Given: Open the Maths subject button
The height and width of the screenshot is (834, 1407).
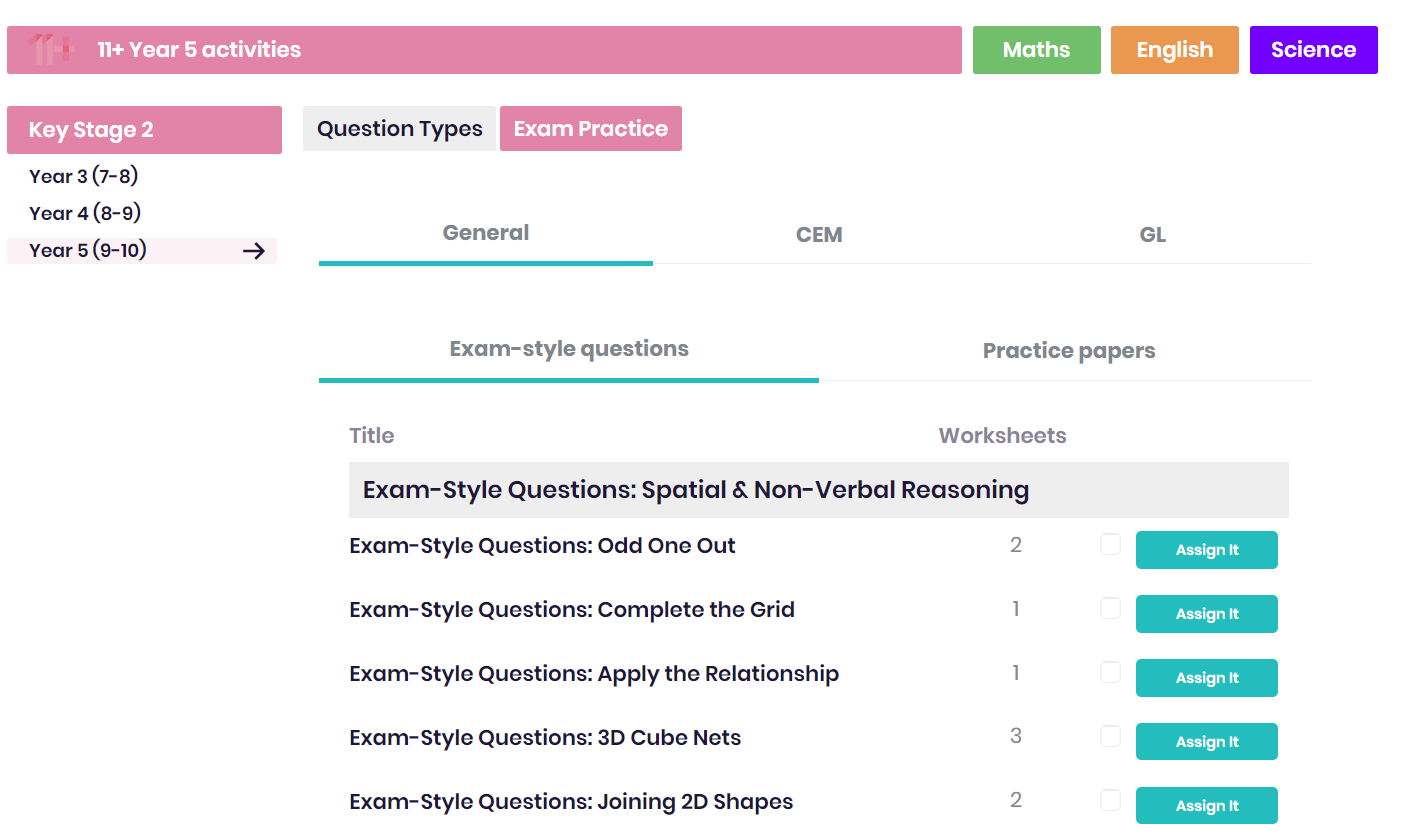Looking at the screenshot, I should pos(1037,50).
